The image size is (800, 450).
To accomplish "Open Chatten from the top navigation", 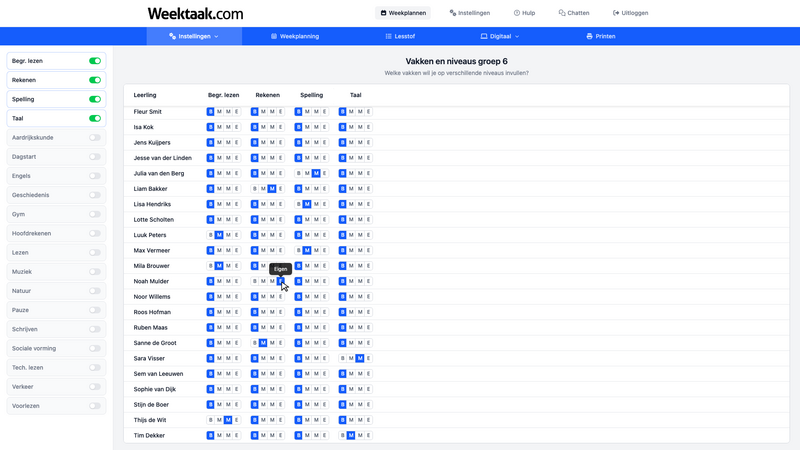I will point(573,13).
